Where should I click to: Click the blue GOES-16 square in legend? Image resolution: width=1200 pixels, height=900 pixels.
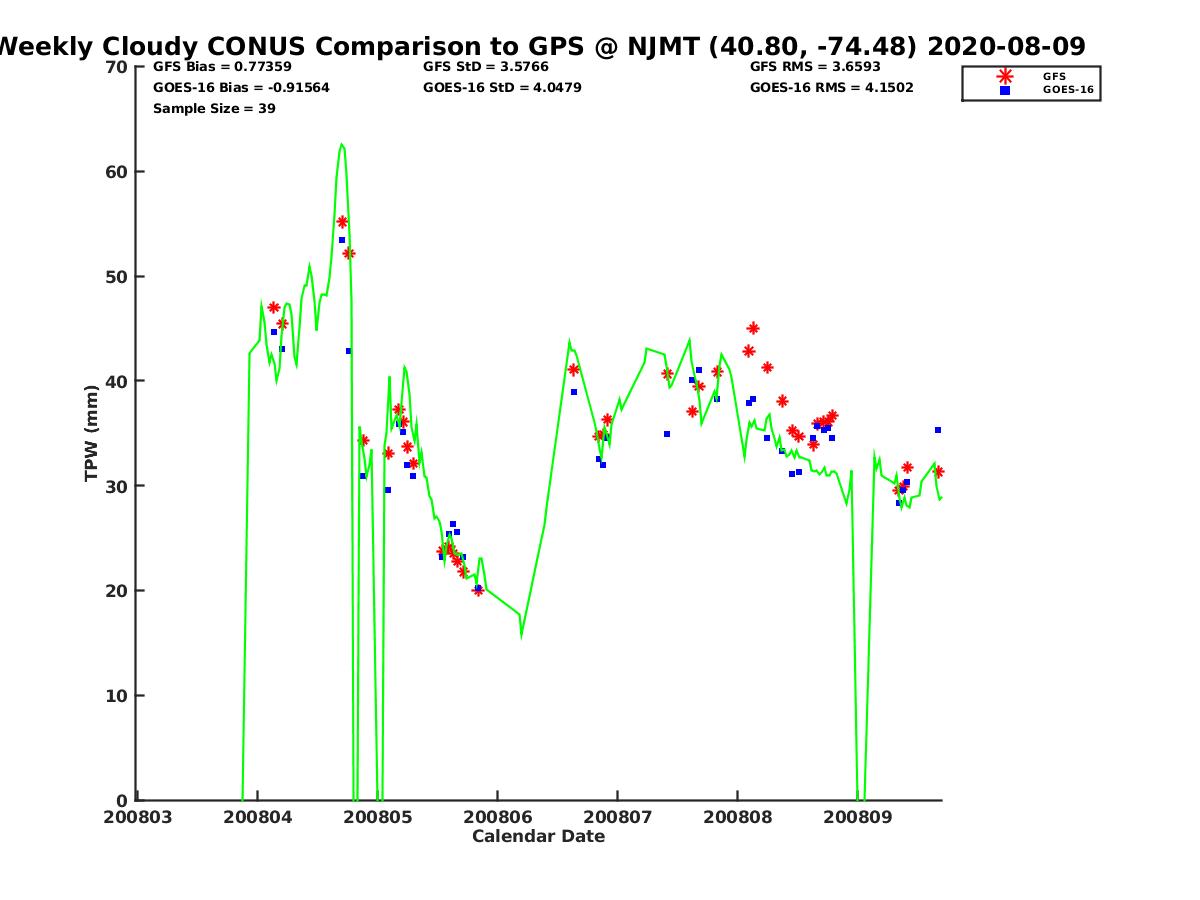(x=1005, y=90)
